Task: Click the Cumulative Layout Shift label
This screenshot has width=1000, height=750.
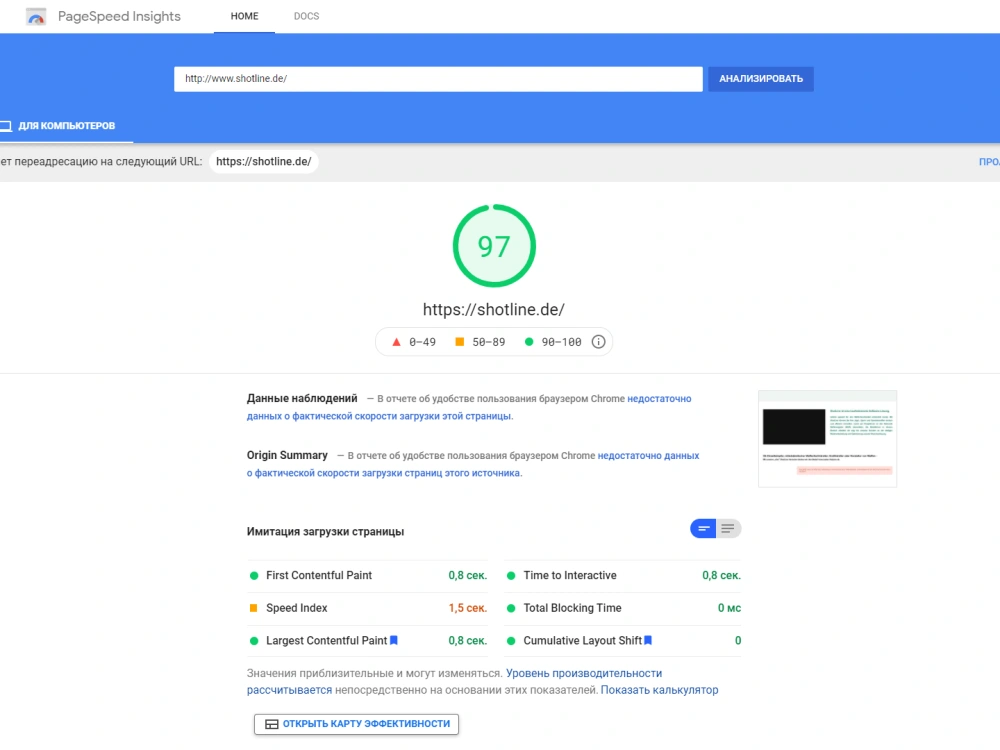Action: point(582,640)
